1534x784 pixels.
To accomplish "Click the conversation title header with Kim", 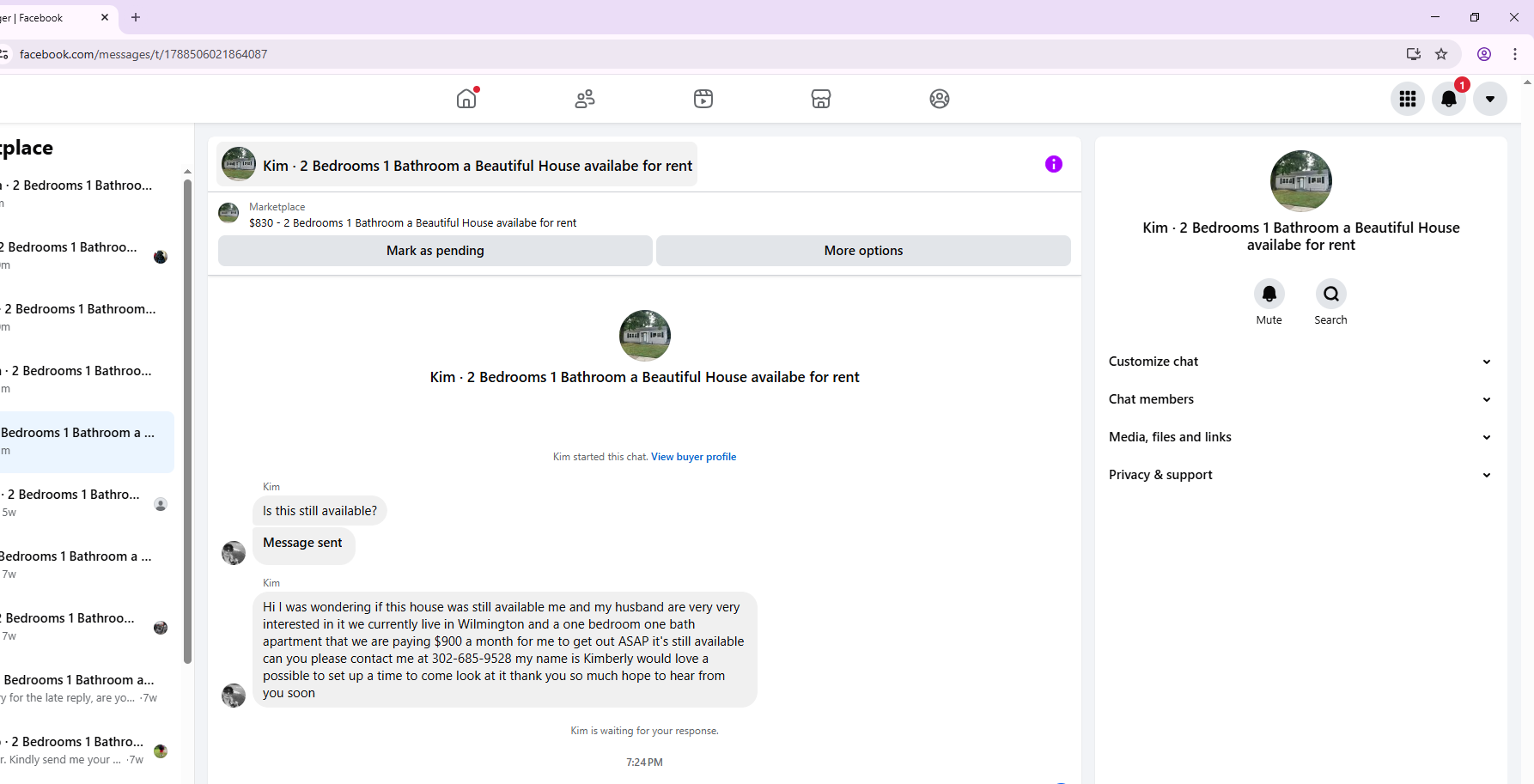I will click(x=457, y=165).
